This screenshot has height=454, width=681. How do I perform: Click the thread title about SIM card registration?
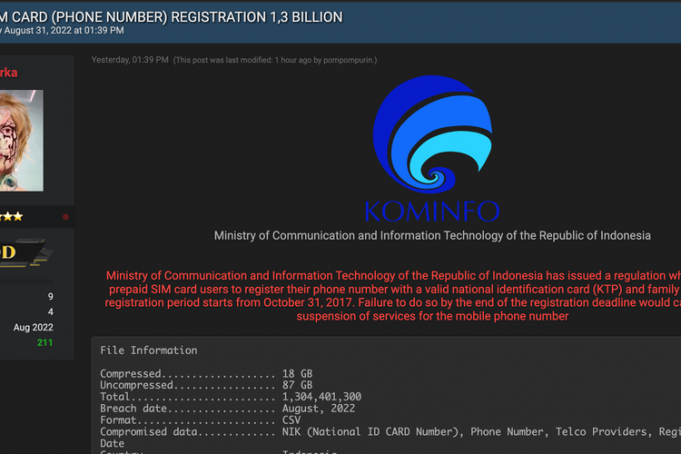pyautogui.click(x=171, y=17)
